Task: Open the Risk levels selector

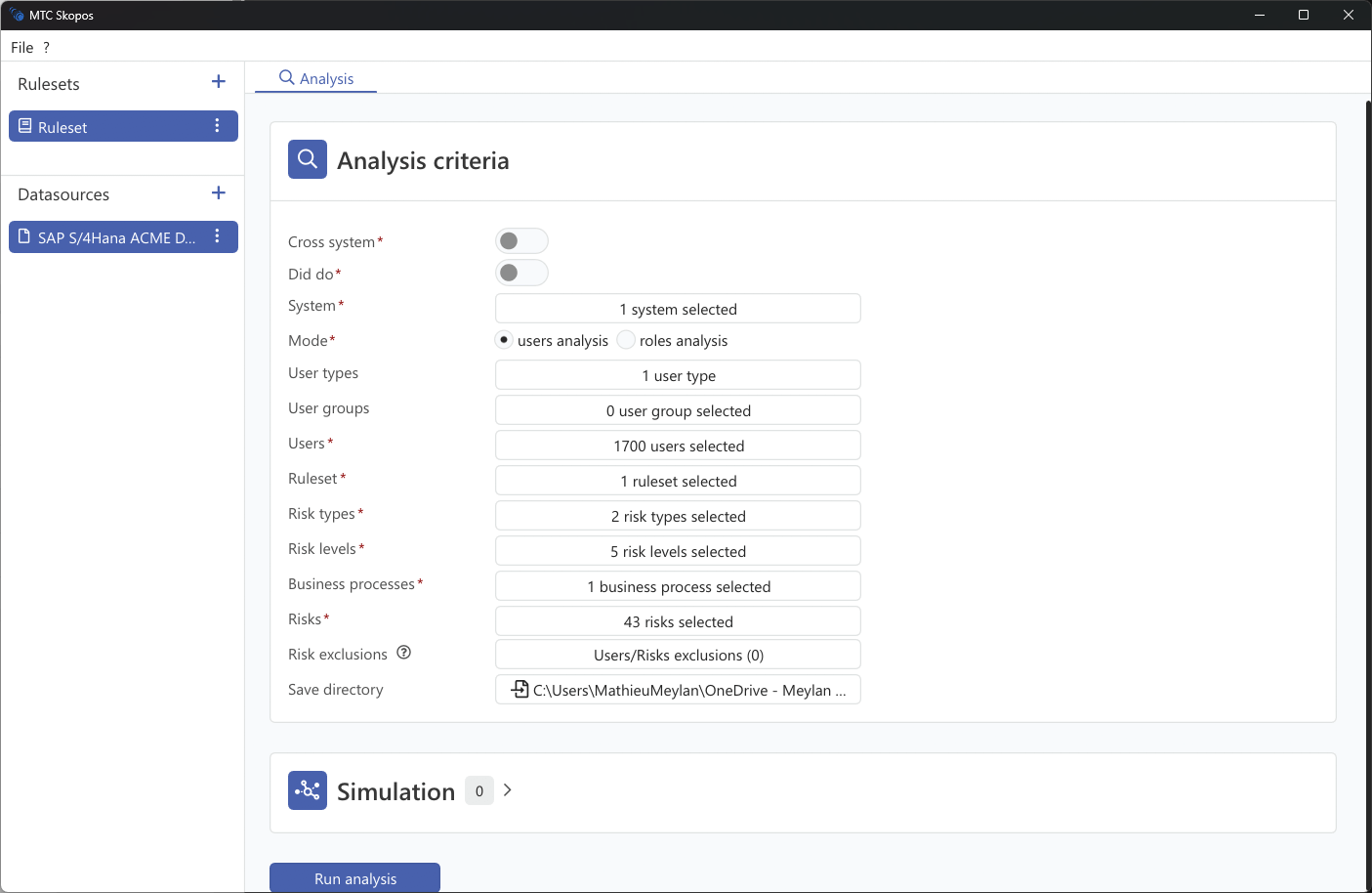Action: coord(678,550)
